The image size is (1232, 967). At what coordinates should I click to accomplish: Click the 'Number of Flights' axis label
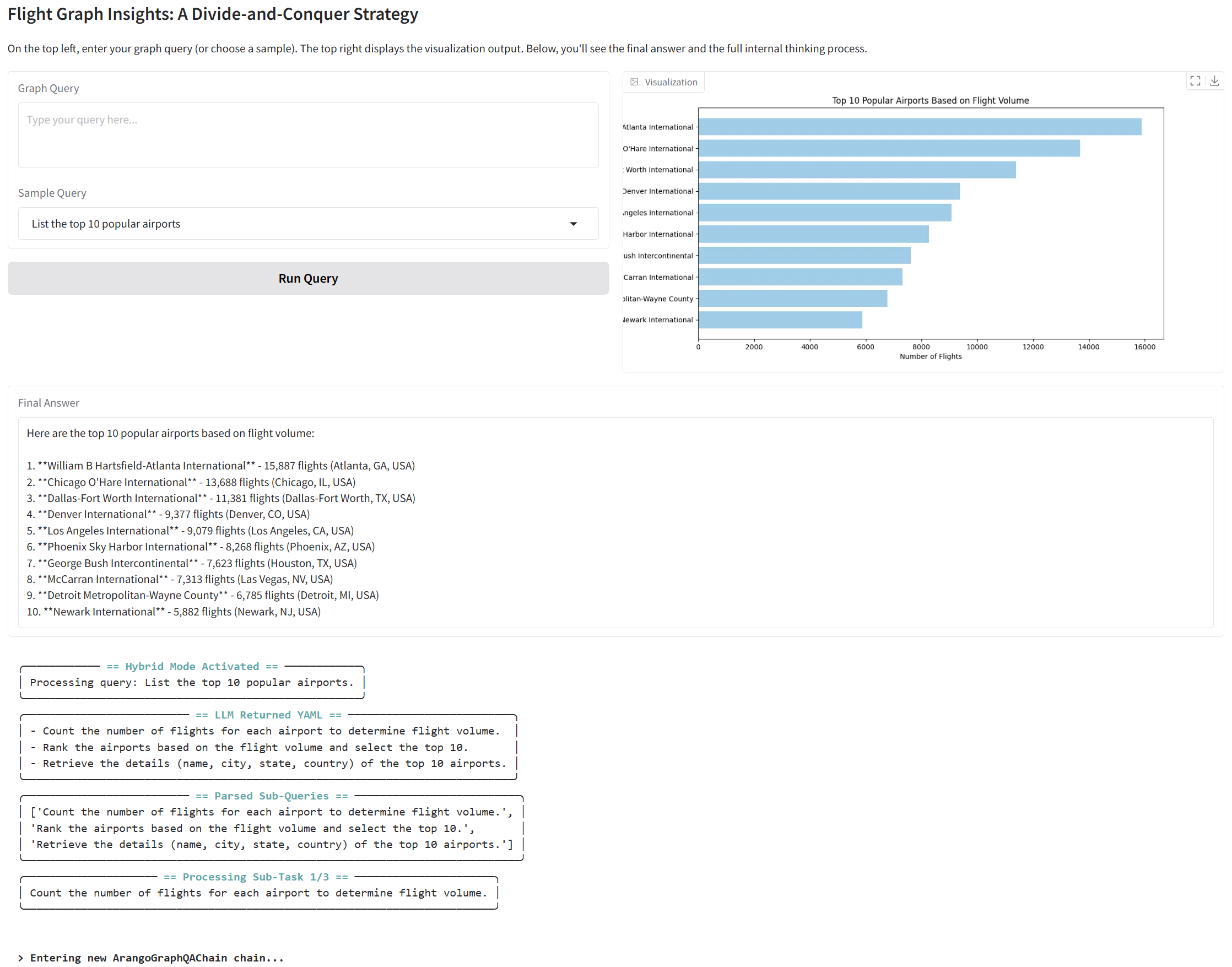point(930,356)
